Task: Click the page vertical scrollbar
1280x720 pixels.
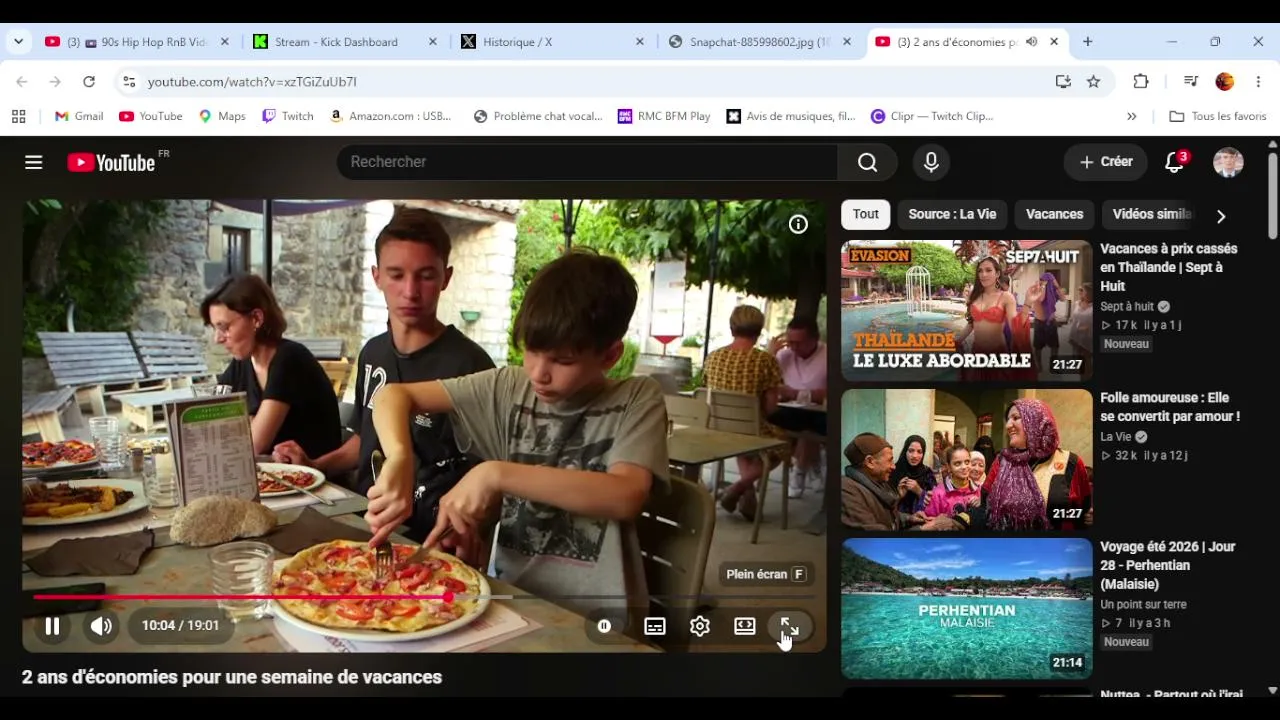Action: click(x=1272, y=196)
